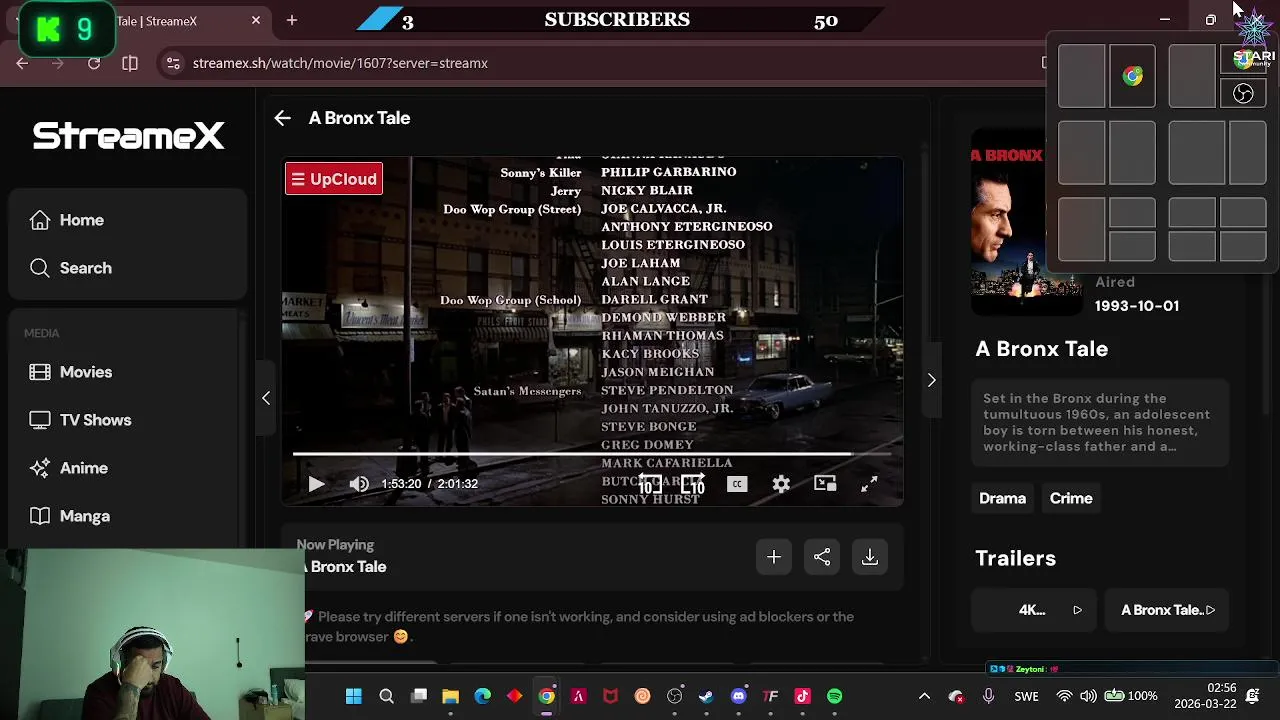Open notification center icon
Image resolution: width=1280 pixels, height=720 pixels.
[1253, 696]
